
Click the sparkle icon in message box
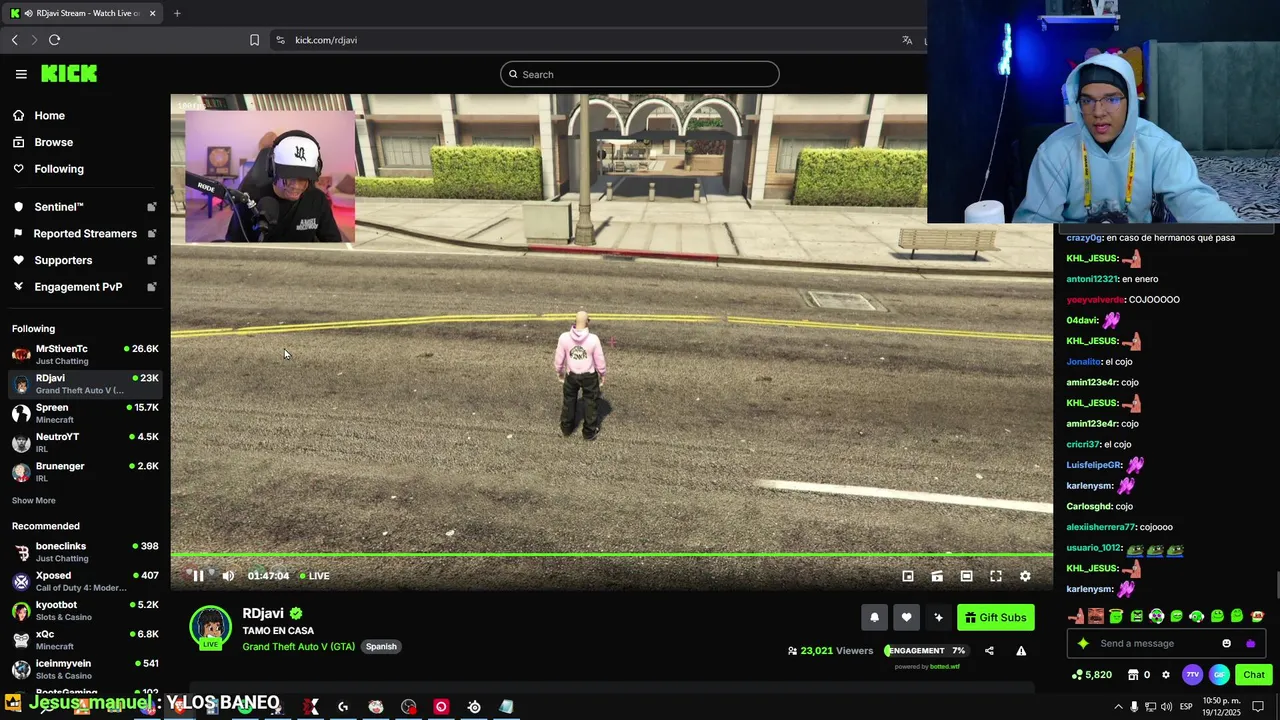coord(1083,644)
